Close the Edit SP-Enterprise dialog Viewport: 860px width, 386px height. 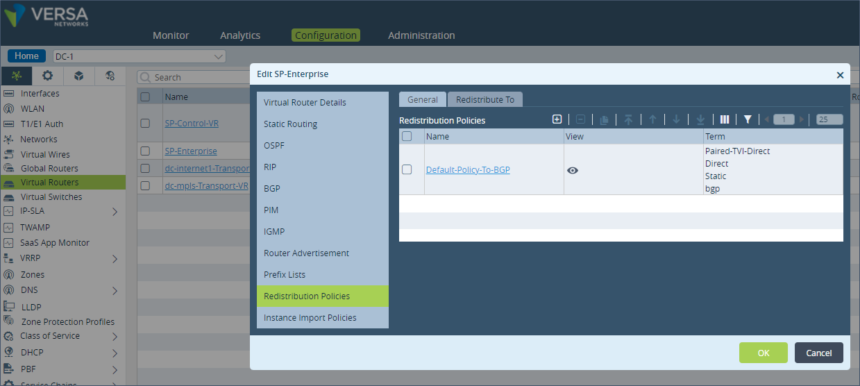click(x=840, y=75)
